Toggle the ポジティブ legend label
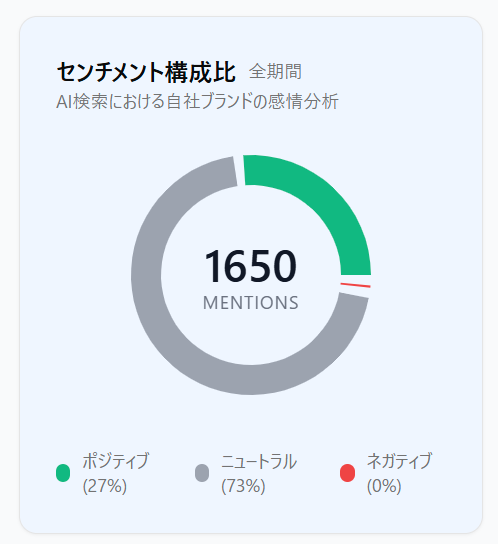 click(x=116, y=461)
